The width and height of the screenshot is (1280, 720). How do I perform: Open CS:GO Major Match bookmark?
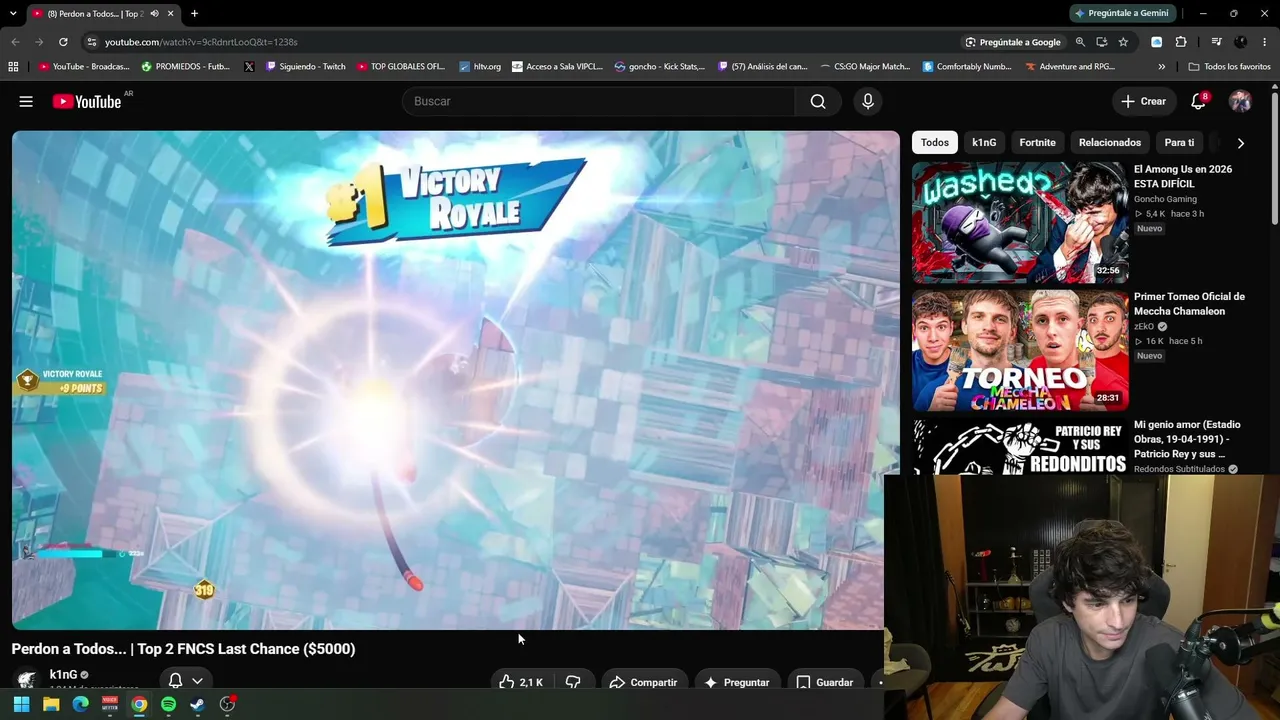coord(865,67)
